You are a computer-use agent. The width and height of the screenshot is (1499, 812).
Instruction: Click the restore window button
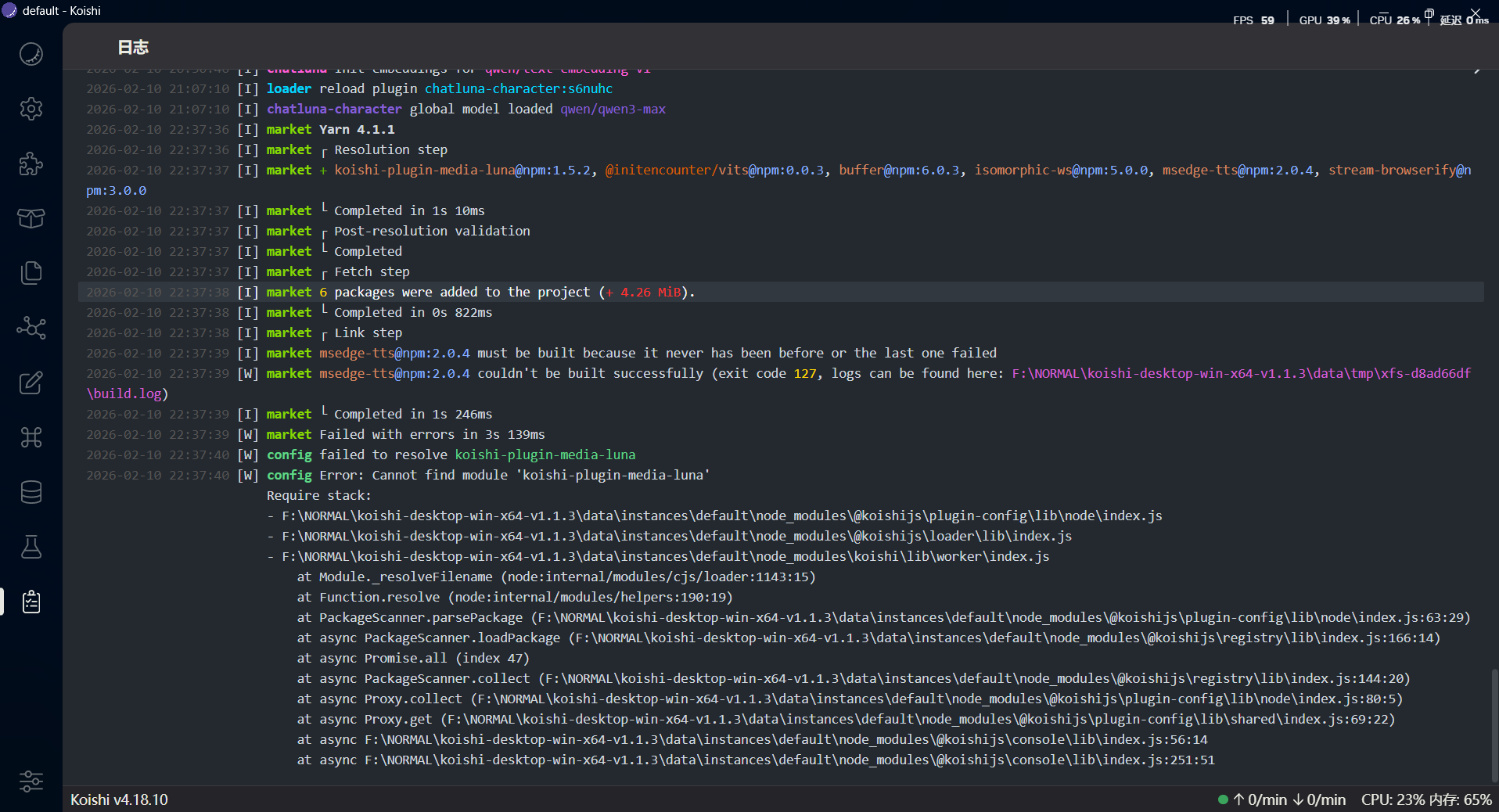point(1429,13)
